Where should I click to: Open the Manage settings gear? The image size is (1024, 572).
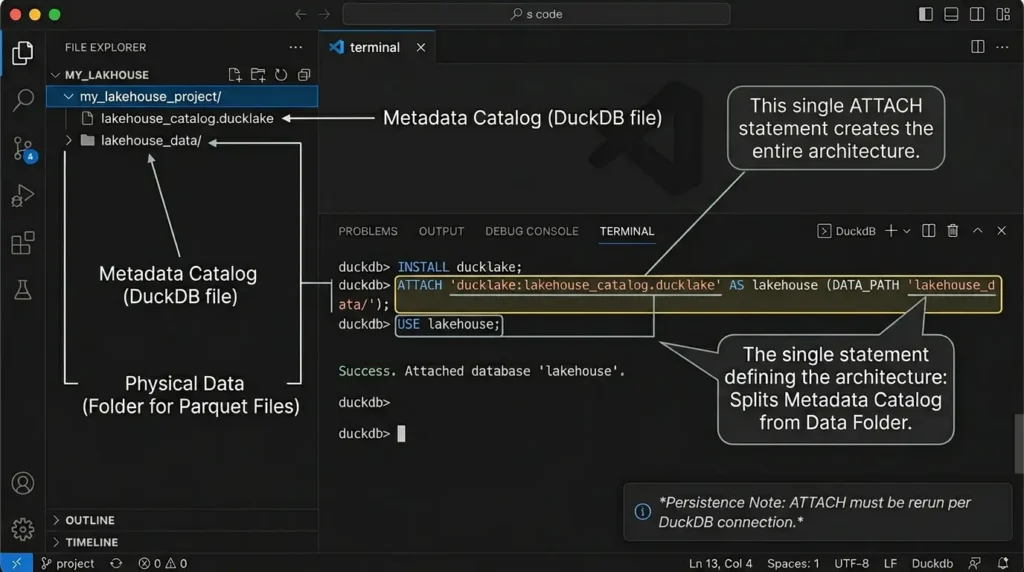click(23, 529)
